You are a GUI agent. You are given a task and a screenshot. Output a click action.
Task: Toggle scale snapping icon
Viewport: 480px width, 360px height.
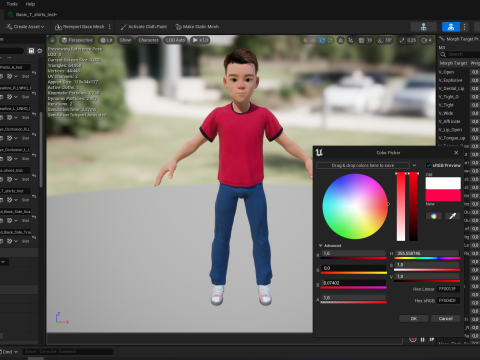tap(402, 40)
